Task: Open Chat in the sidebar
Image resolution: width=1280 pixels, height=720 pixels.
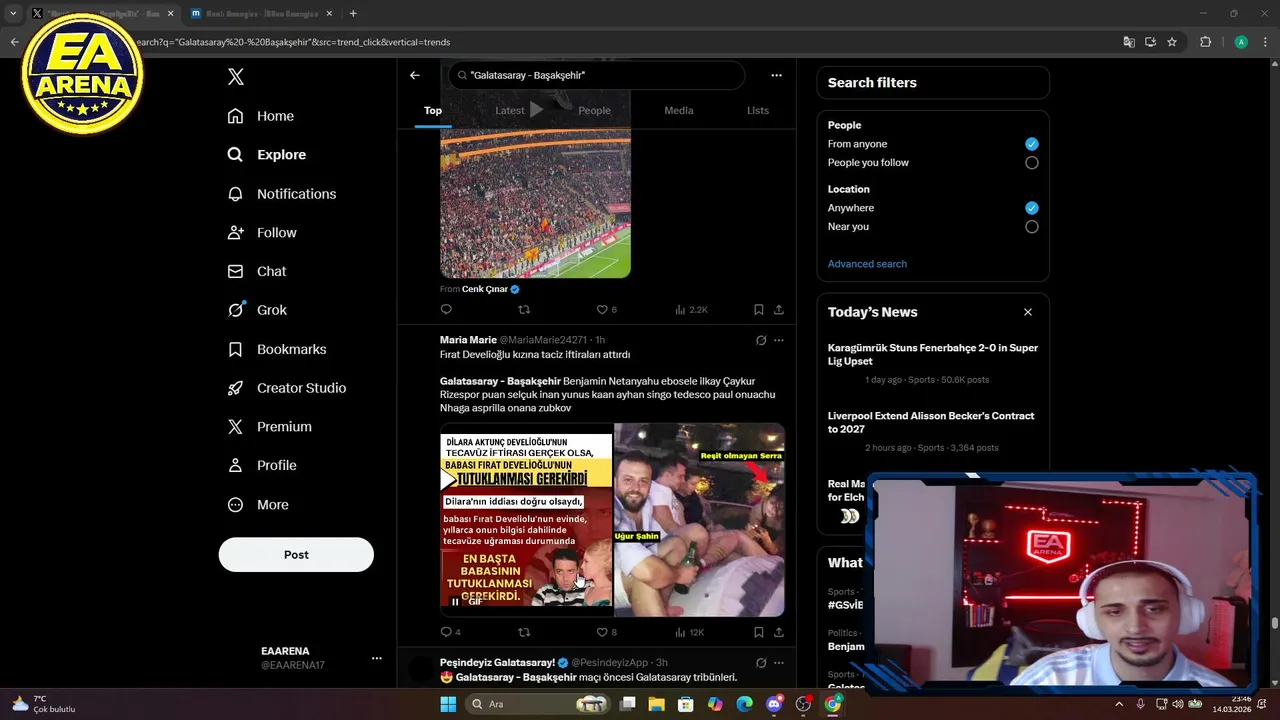Action: point(257,271)
